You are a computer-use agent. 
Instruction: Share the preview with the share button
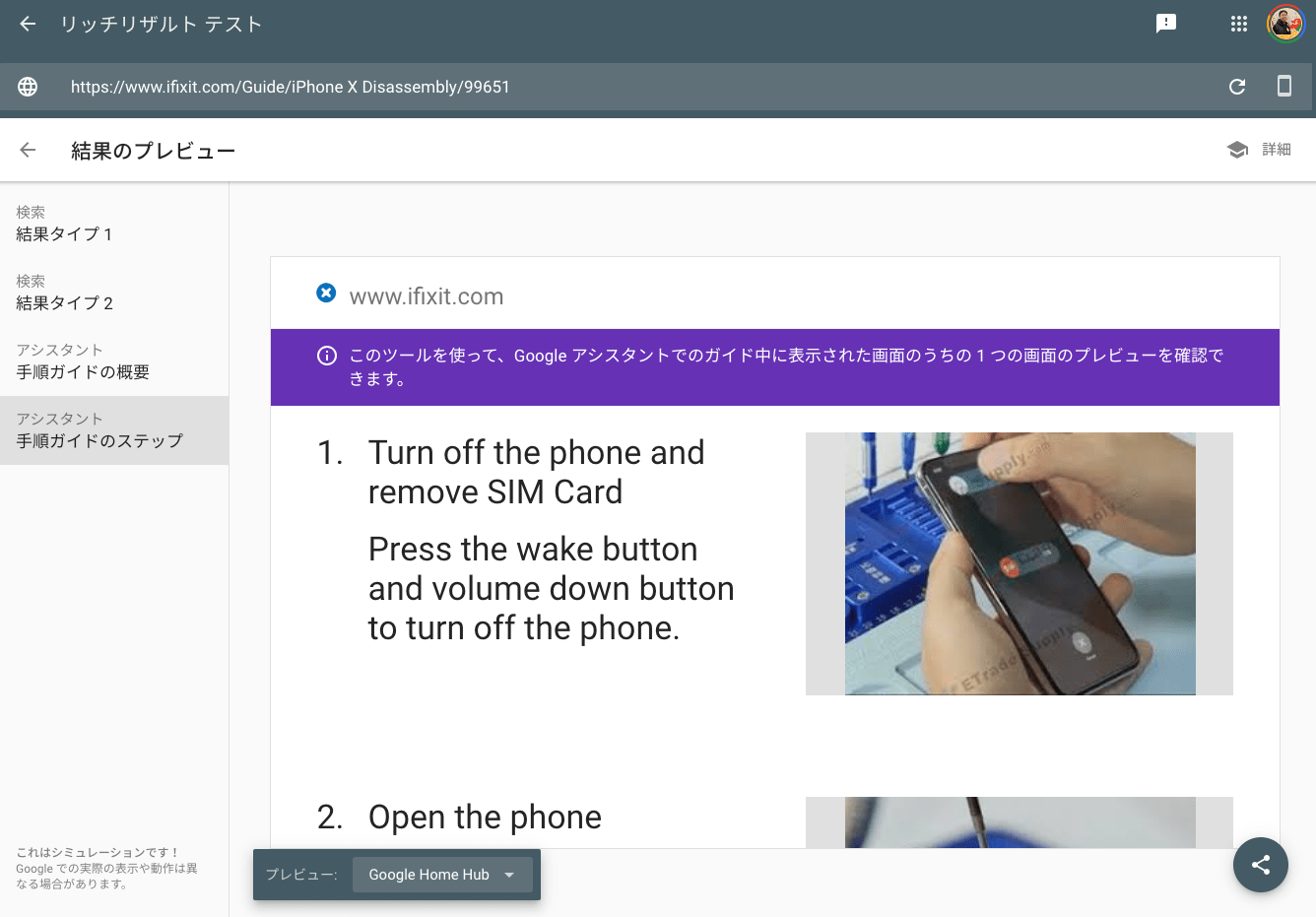[1261, 865]
